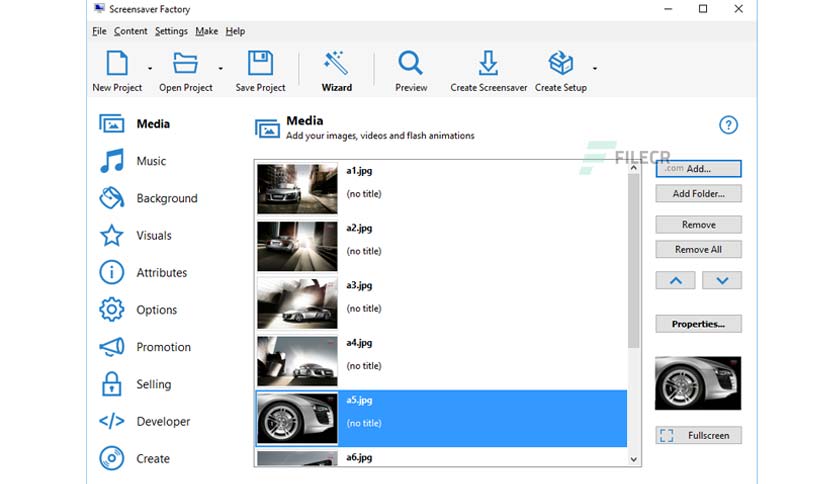Screen dimensions: 836x484
Task: Click the a6.jpg file name
Action: [x=359, y=457]
